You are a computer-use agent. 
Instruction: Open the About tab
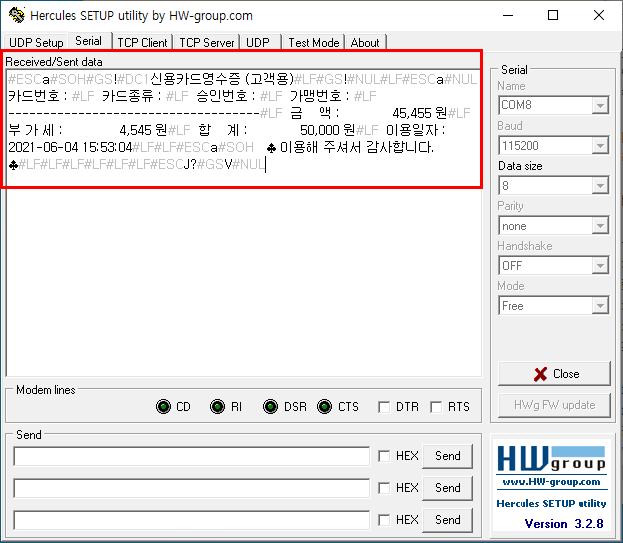(365, 43)
